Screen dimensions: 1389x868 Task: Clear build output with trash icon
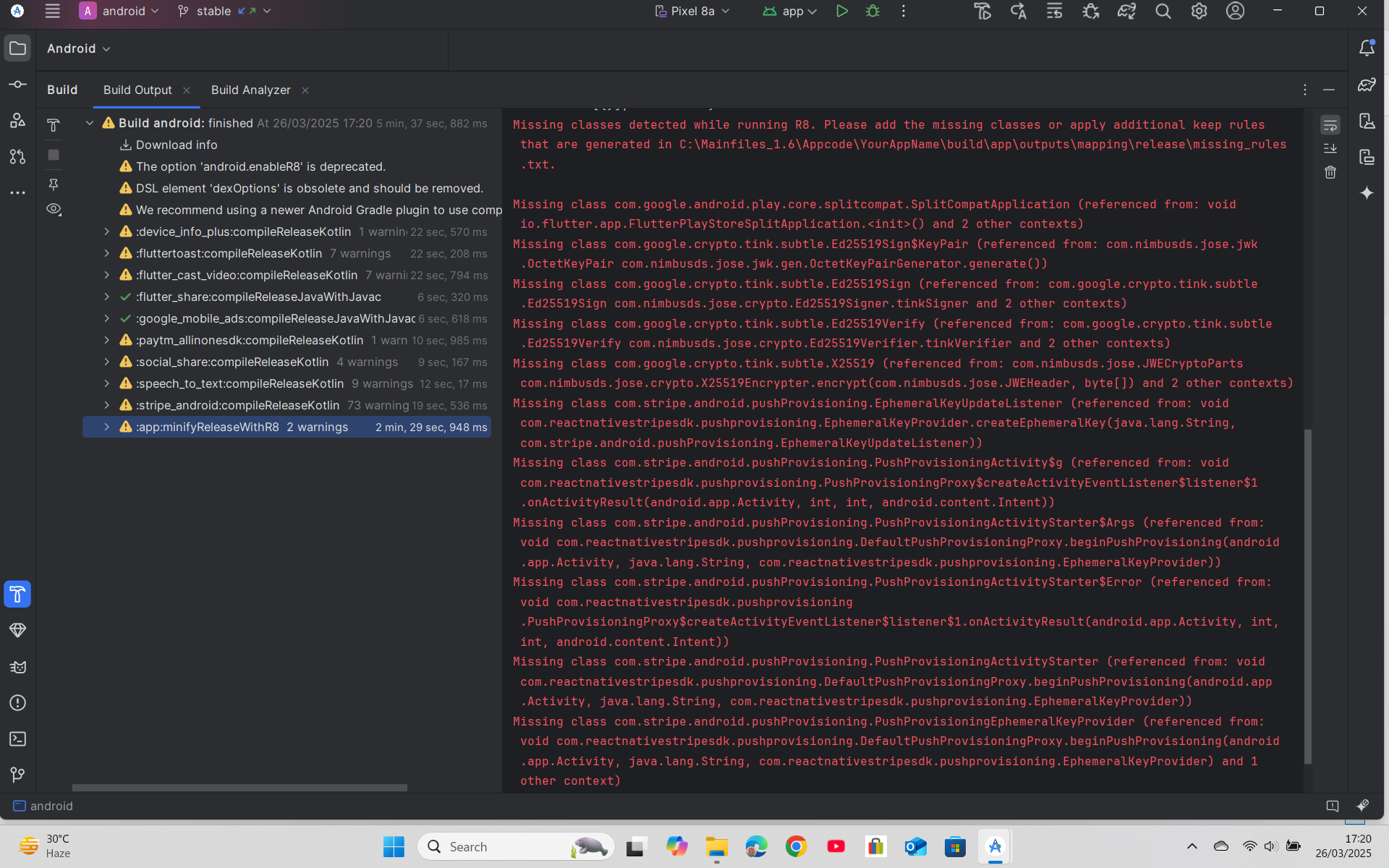point(1330,172)
